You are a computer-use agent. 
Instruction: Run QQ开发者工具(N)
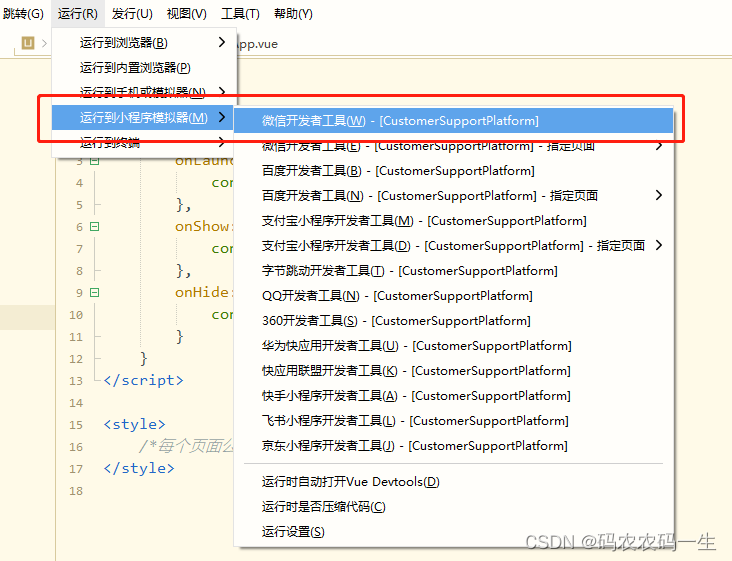453,296
